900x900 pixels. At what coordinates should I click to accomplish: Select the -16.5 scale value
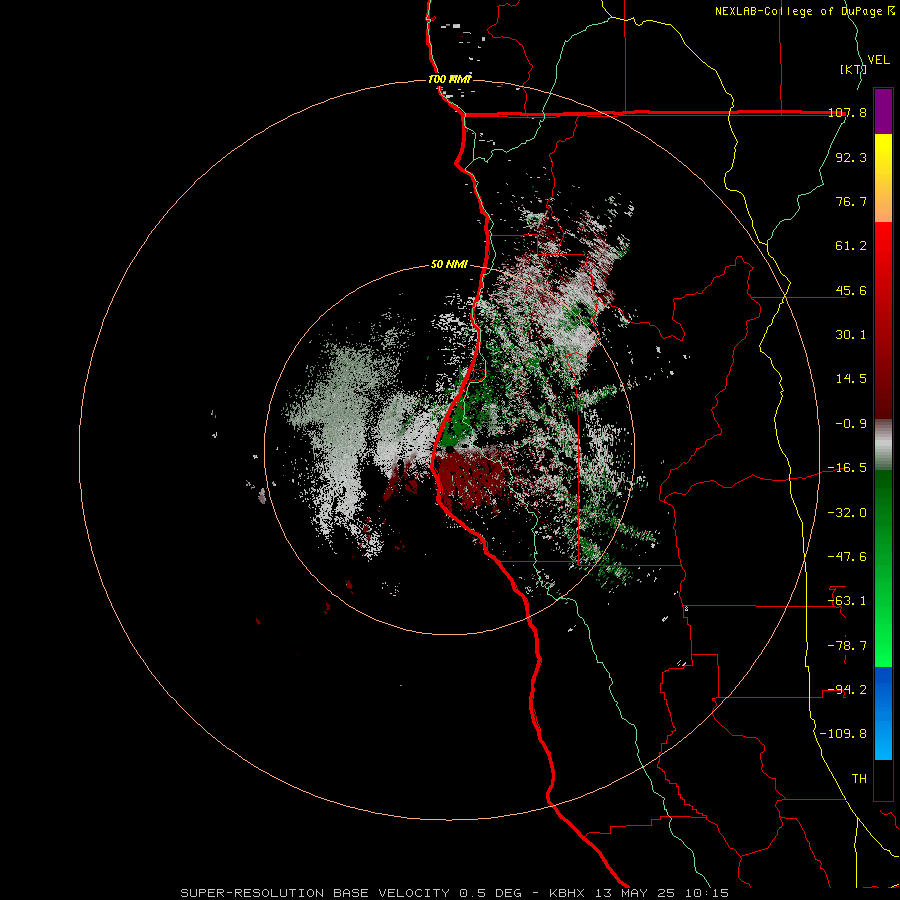click(848, 468)
